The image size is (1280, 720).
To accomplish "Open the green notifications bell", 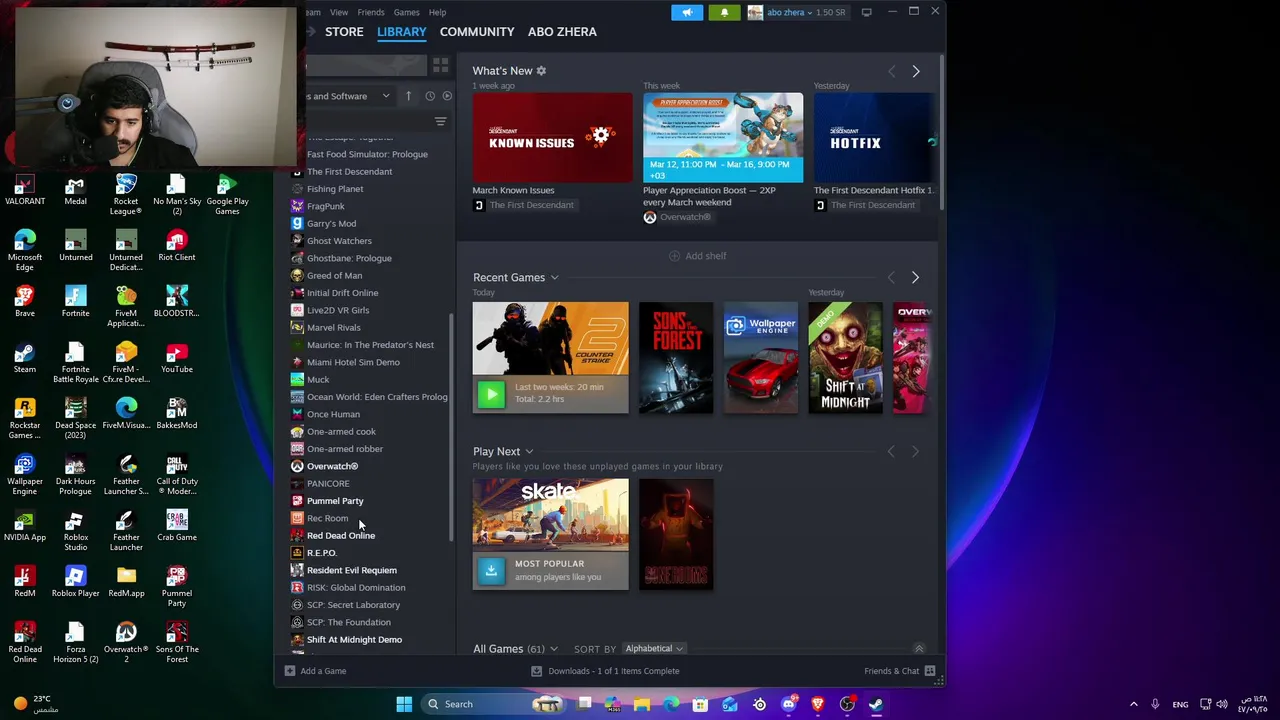I will [x=724, y=12].
